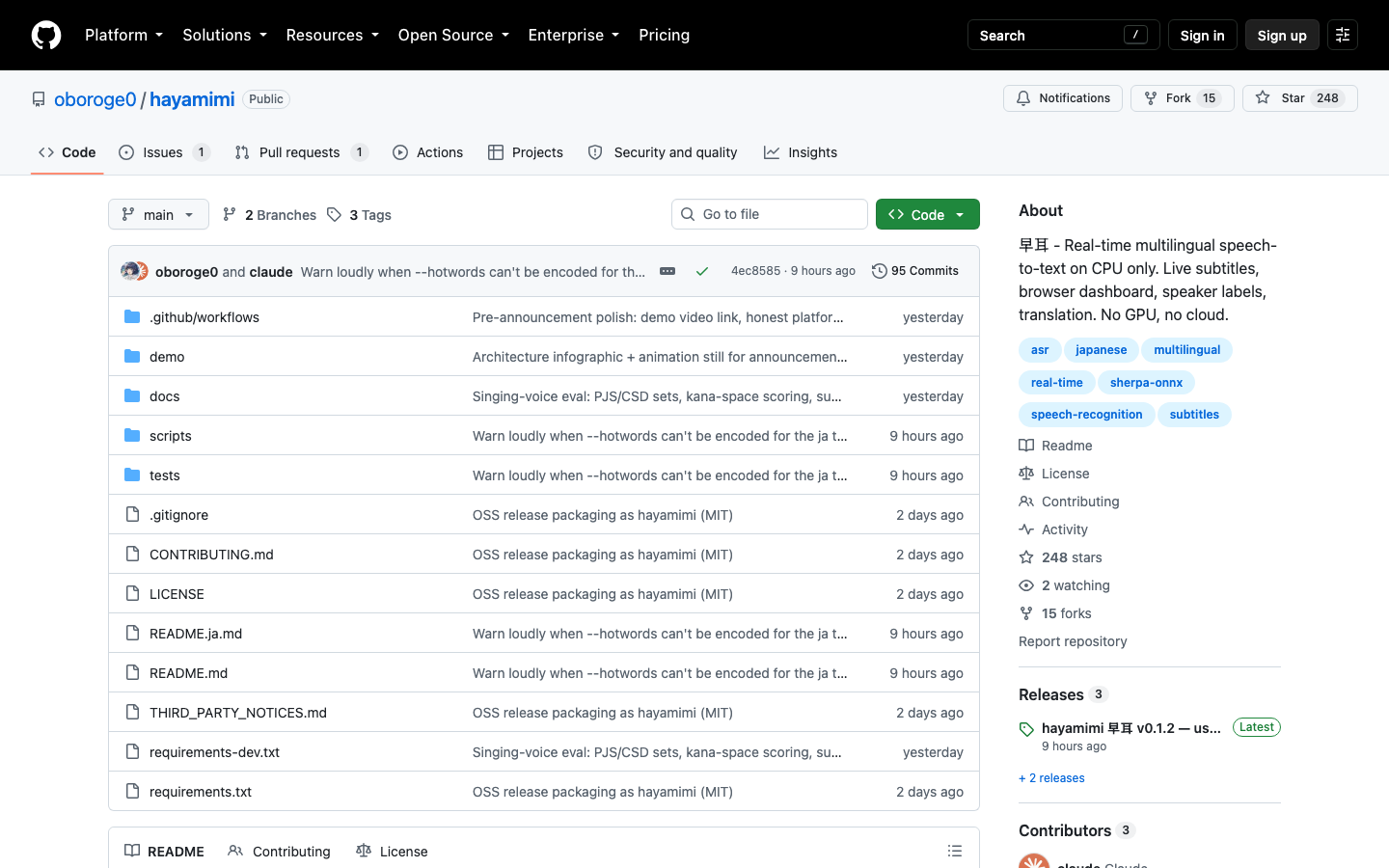
Task: Click the oboroge0 author avatar
Action: click(129, 271)
